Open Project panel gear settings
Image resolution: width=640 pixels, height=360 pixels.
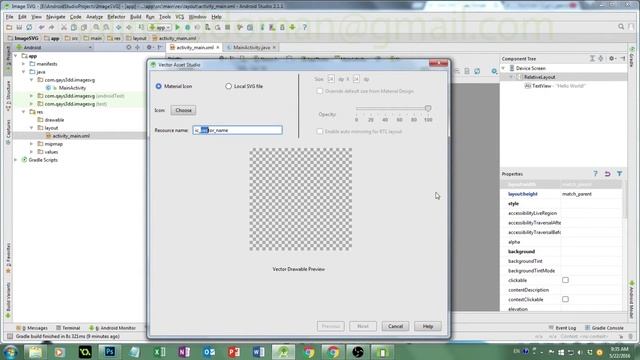pyautogui.click(x=149, y=47)
